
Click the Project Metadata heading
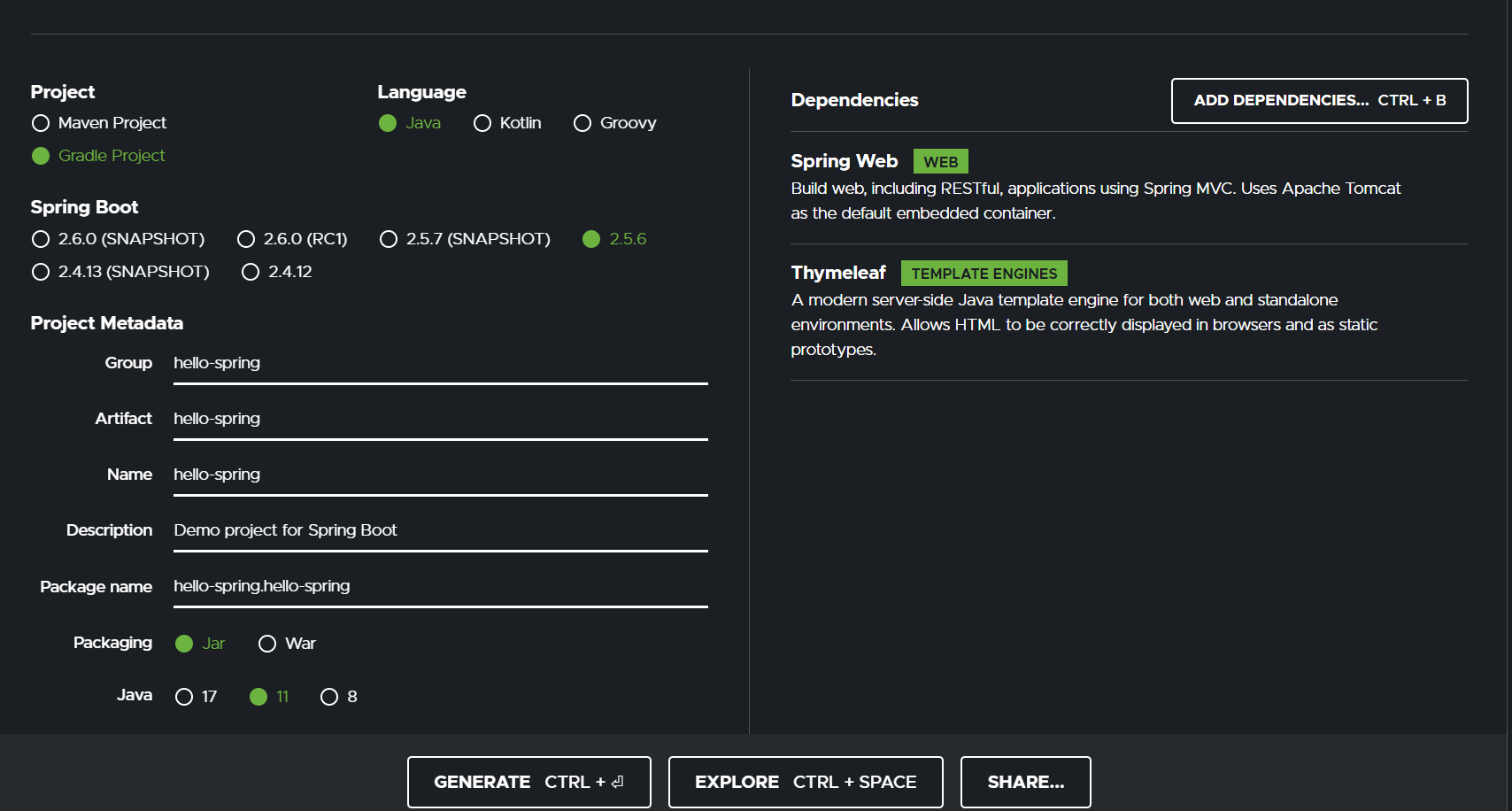coord(107,323)
